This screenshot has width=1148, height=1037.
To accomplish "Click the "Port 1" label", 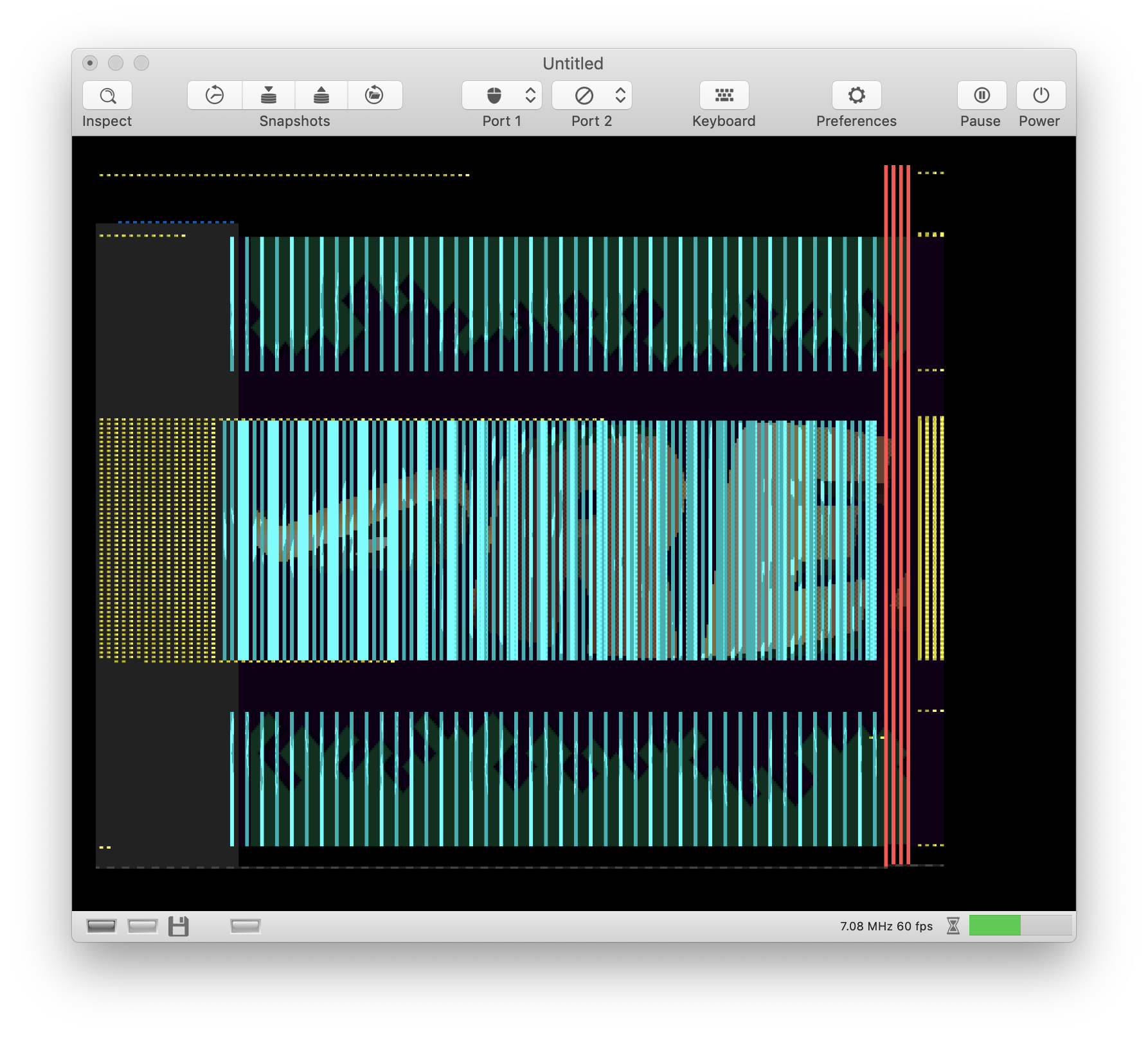I will 502,121.
